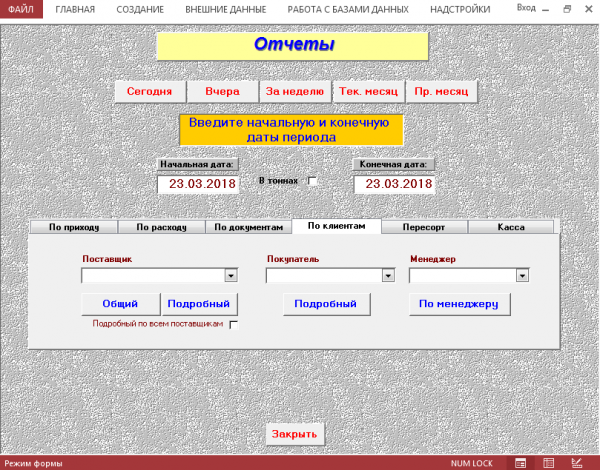This screenshot has width=600, height=470.
Task: Open the ГЛАВНАЯ ribbon tab
Action: pyautogui.click(x=75, y=9)
